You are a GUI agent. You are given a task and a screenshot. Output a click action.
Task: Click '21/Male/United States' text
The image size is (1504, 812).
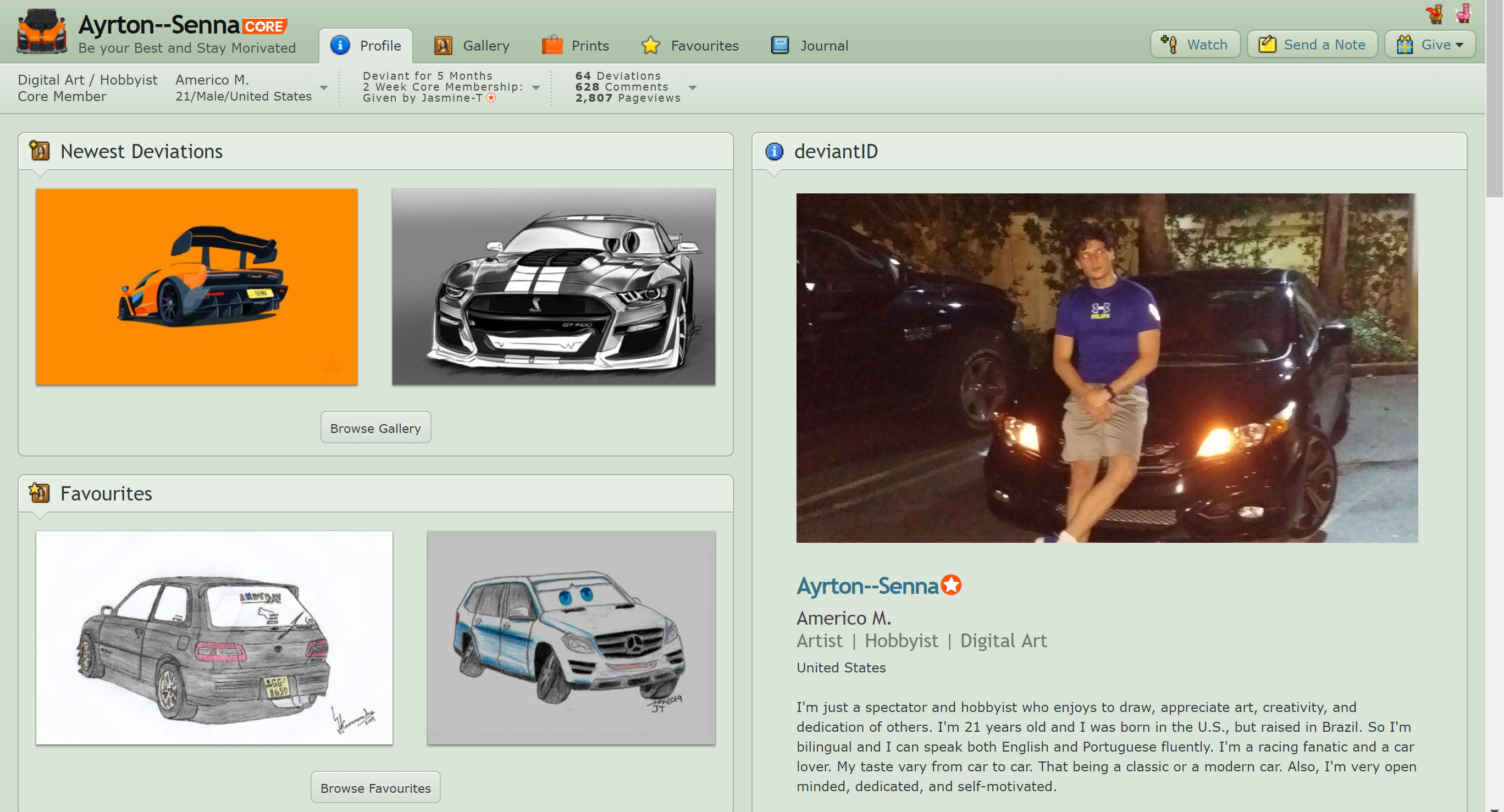(x=244, y=96)
